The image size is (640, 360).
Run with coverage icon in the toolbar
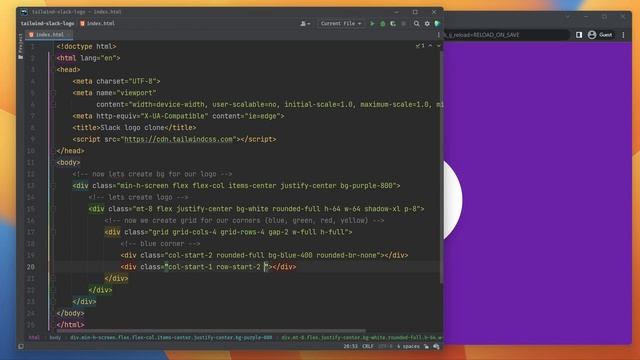(393, 24)
